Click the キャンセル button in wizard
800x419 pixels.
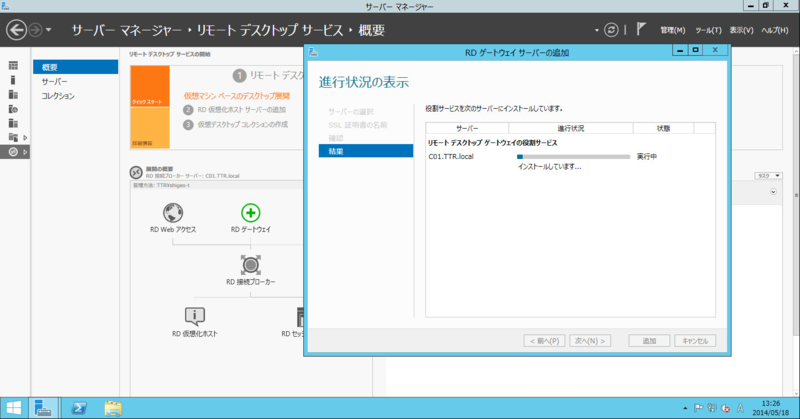[695, 340]
